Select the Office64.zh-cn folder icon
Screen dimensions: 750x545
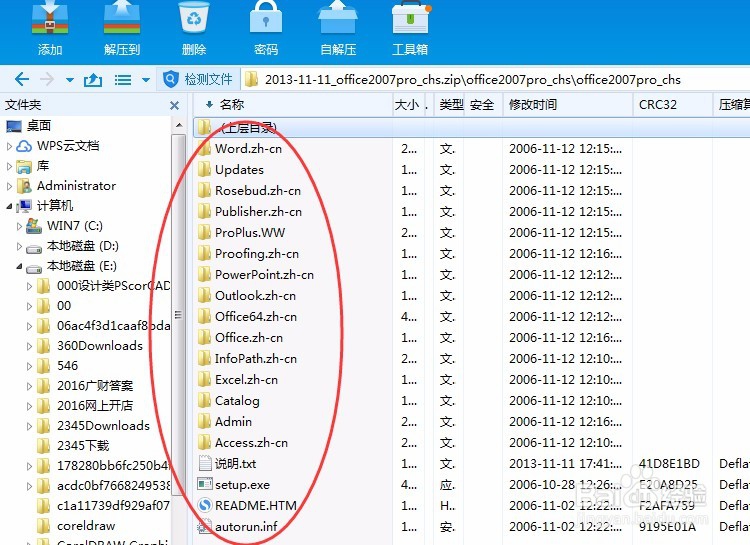point(204,317)
